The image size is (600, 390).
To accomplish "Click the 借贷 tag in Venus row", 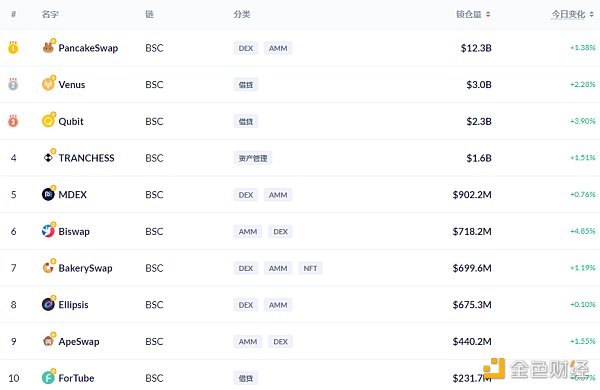I will click(x=246, y=85).
